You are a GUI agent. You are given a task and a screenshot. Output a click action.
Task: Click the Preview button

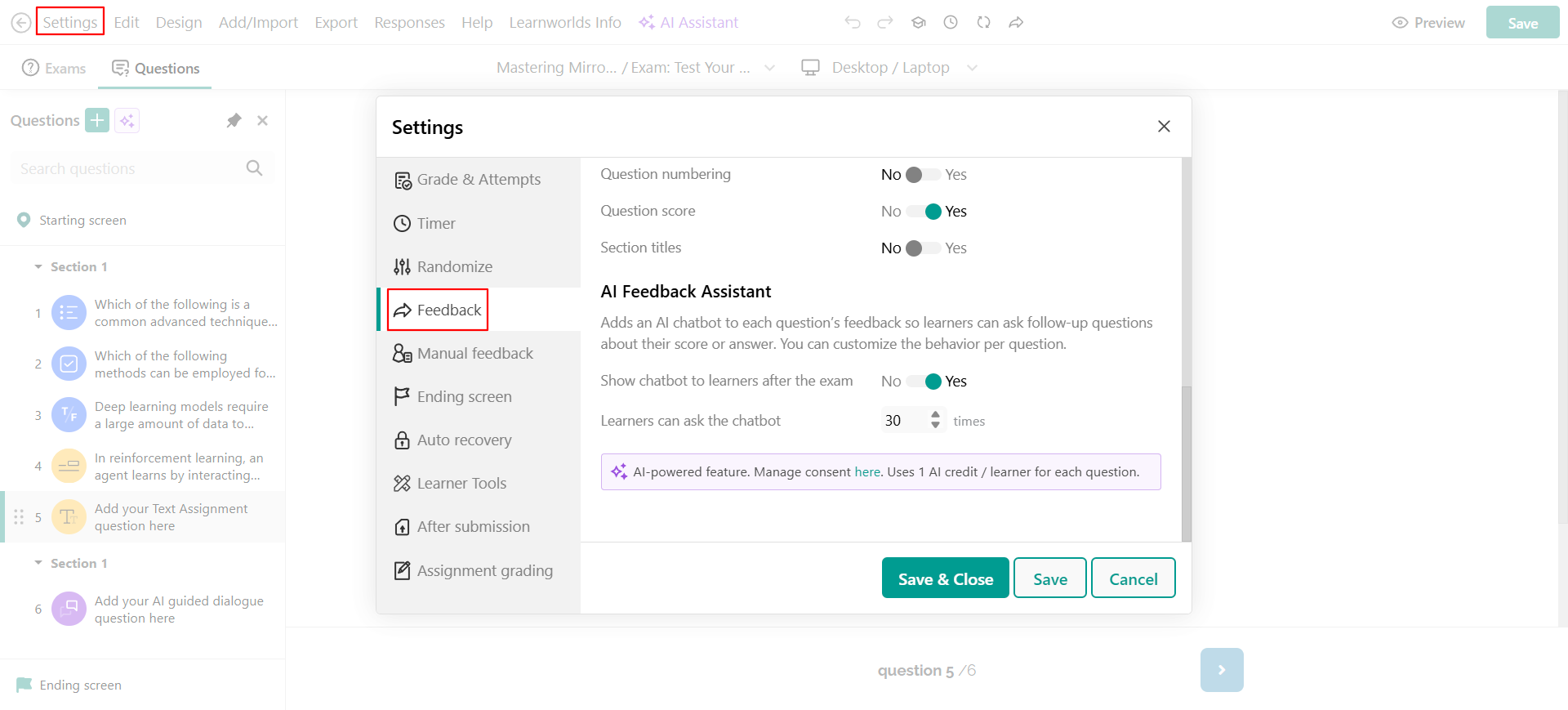pos(1428,23)
